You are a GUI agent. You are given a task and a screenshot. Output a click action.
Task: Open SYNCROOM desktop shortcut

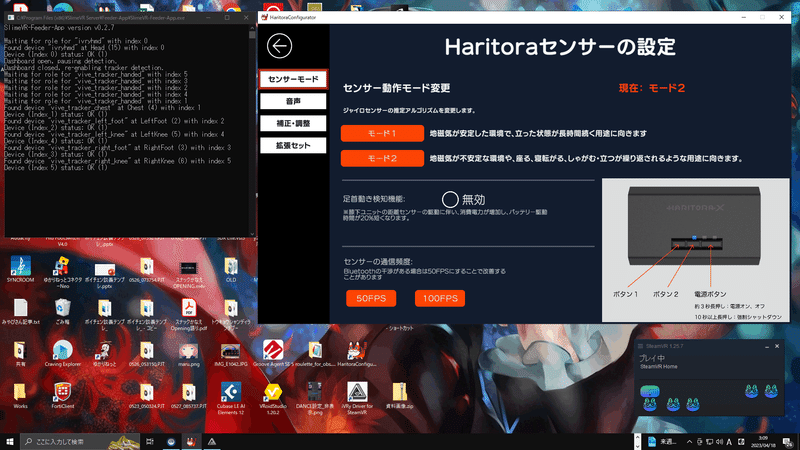coord(20,269)
